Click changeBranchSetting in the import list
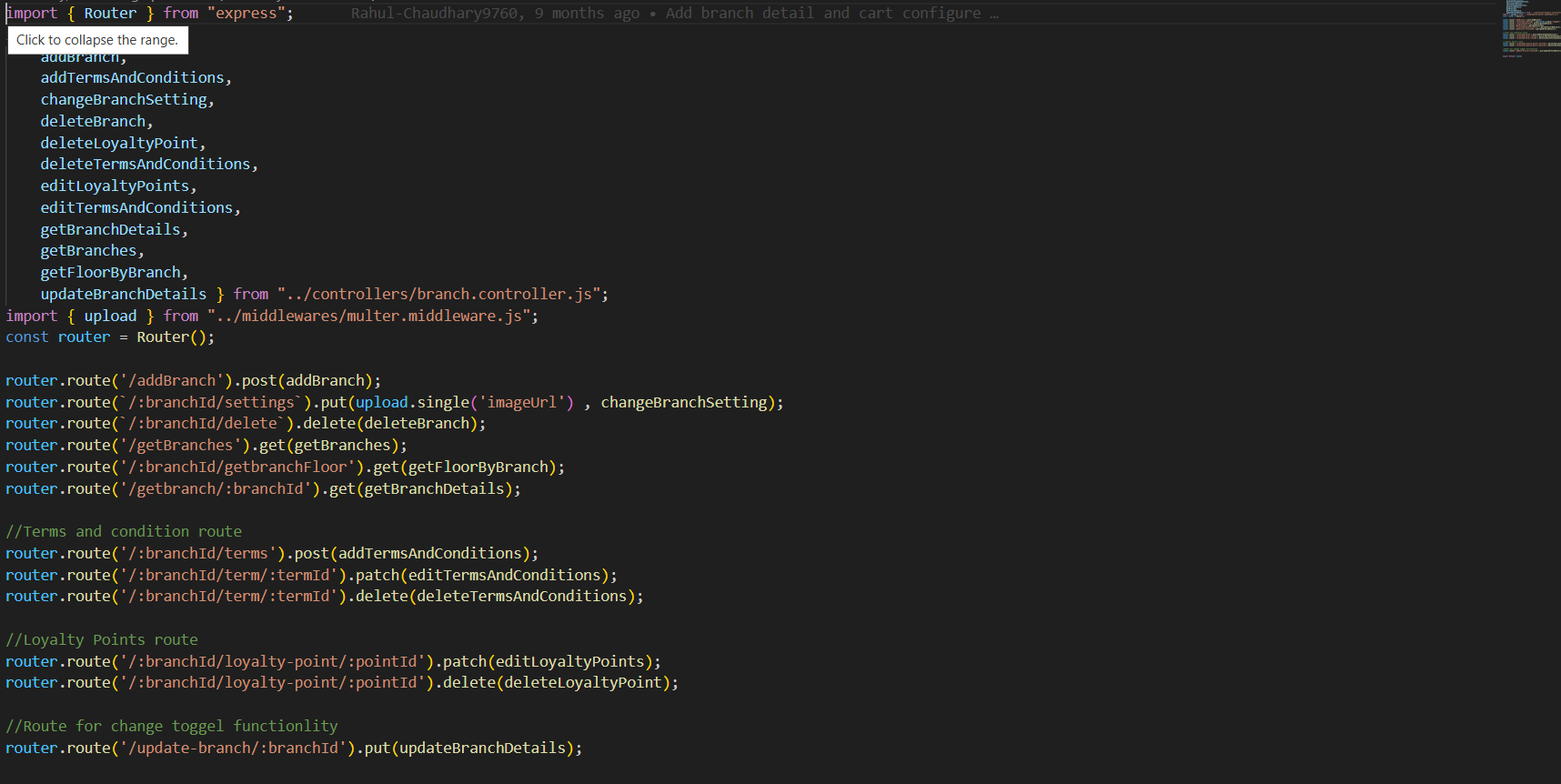 (124, 100)
